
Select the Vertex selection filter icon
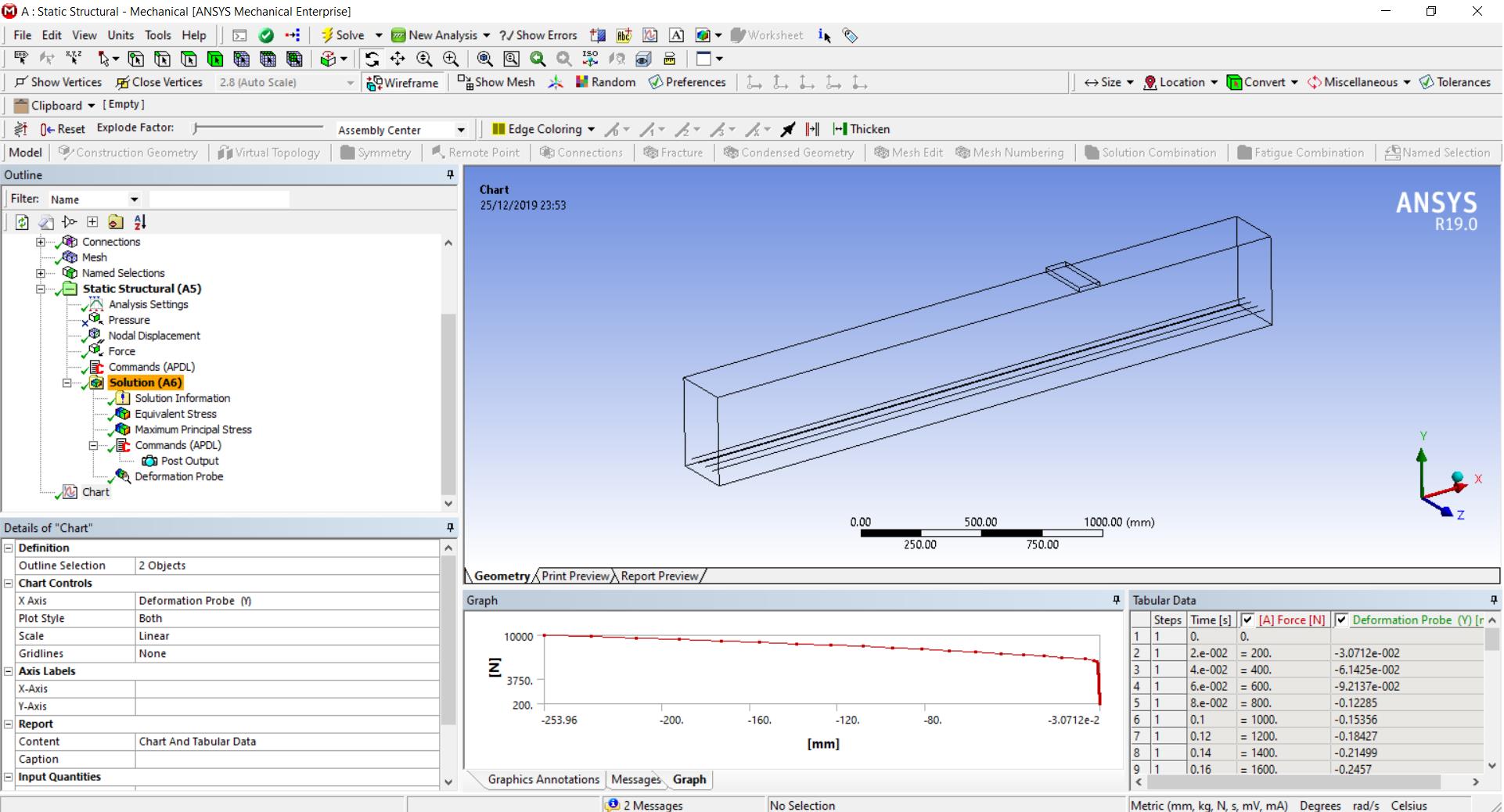click(x=136, y=59)
